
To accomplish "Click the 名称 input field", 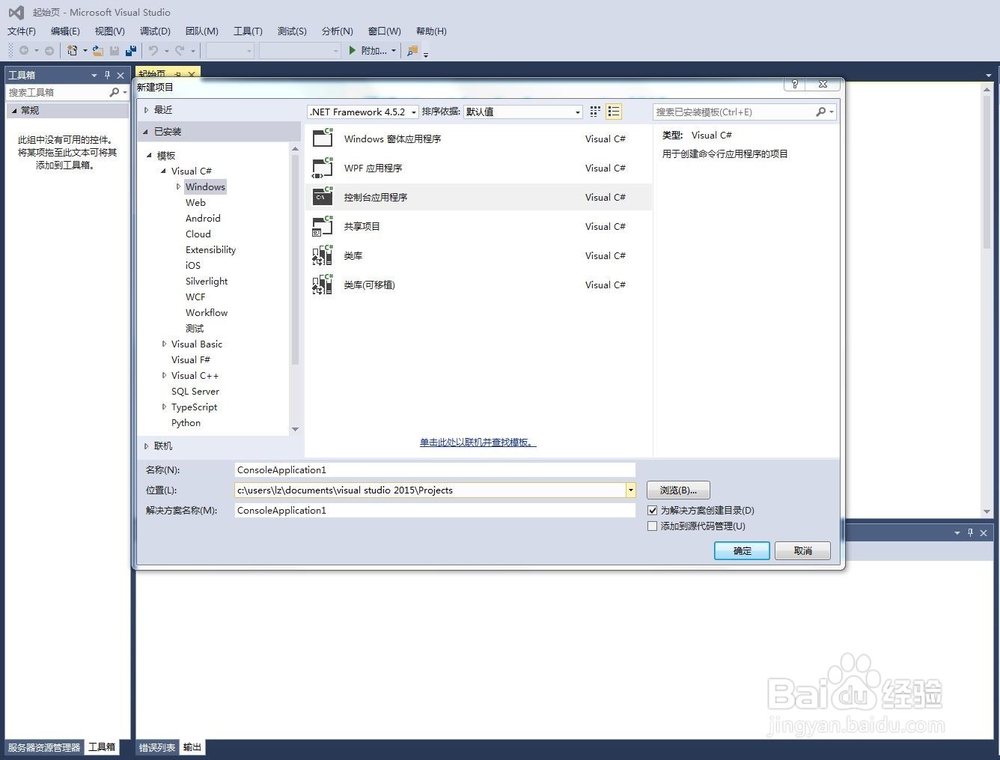I will coord(435,470).
